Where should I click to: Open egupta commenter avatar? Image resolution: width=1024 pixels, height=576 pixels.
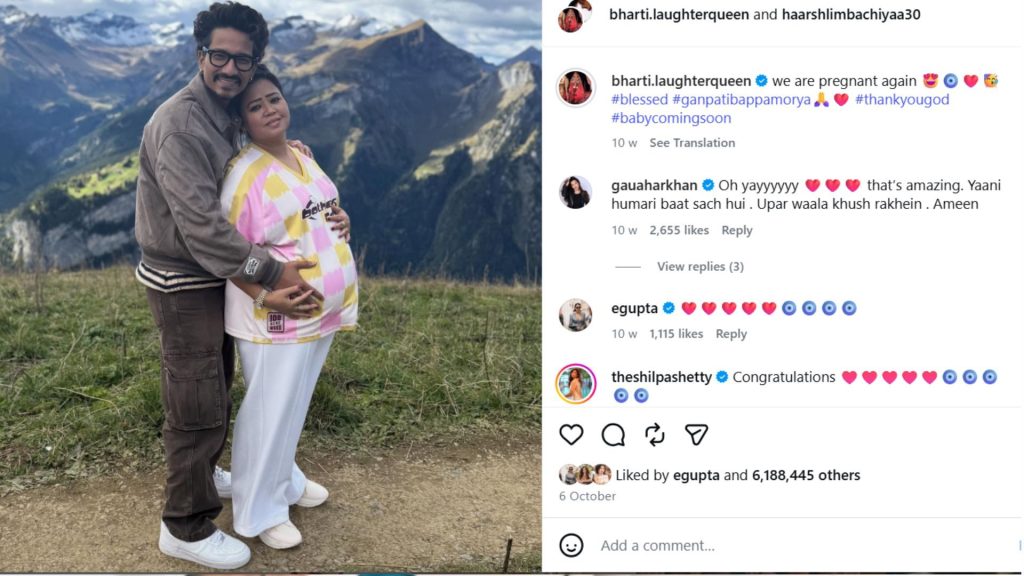coord(575,315)
